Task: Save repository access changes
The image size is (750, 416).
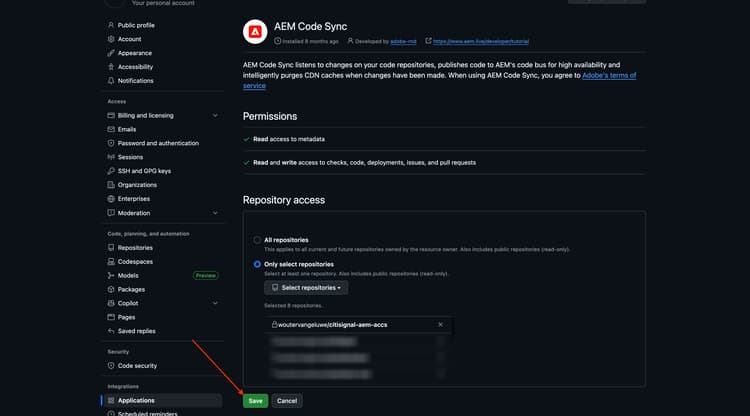Action: click(255, 401)
